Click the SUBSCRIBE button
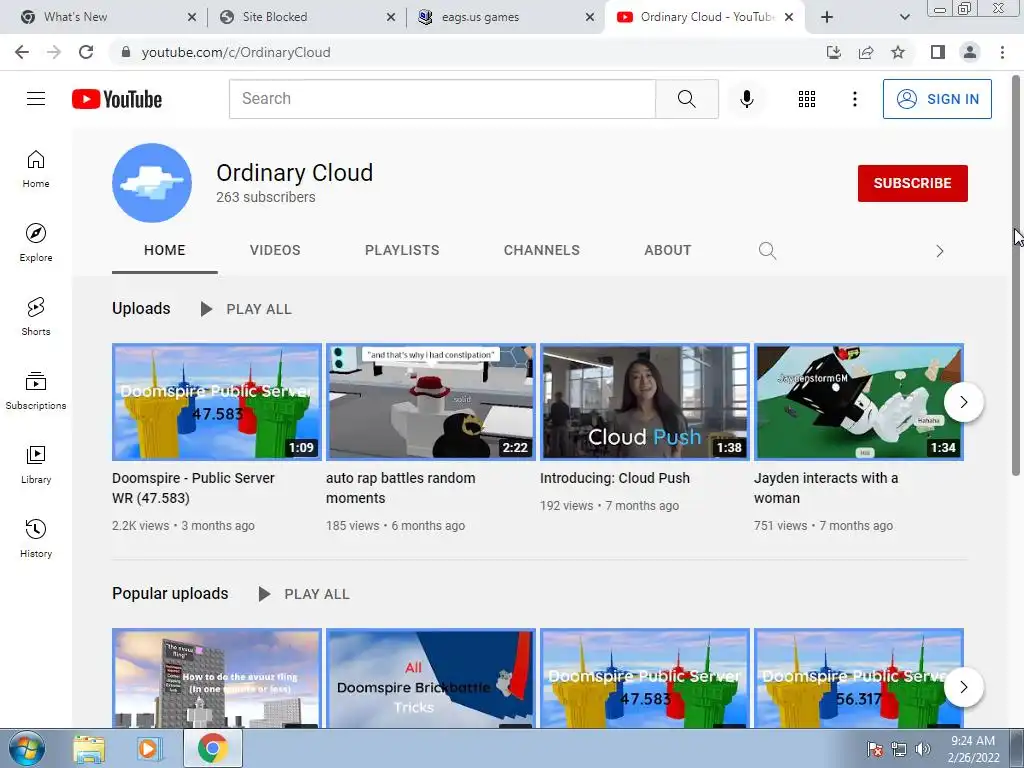The width and height of the screenshot is (1024, 768). [x=912, y=184]
